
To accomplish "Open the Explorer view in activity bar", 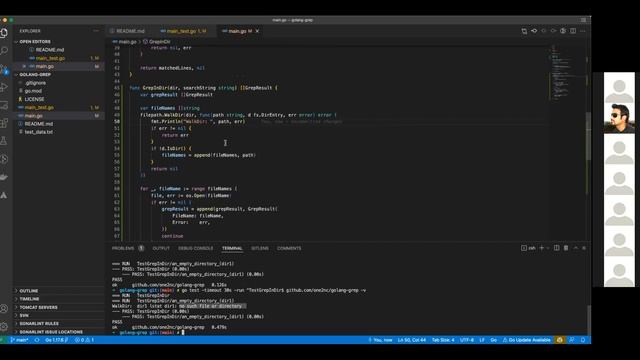I will coord(4,33).
